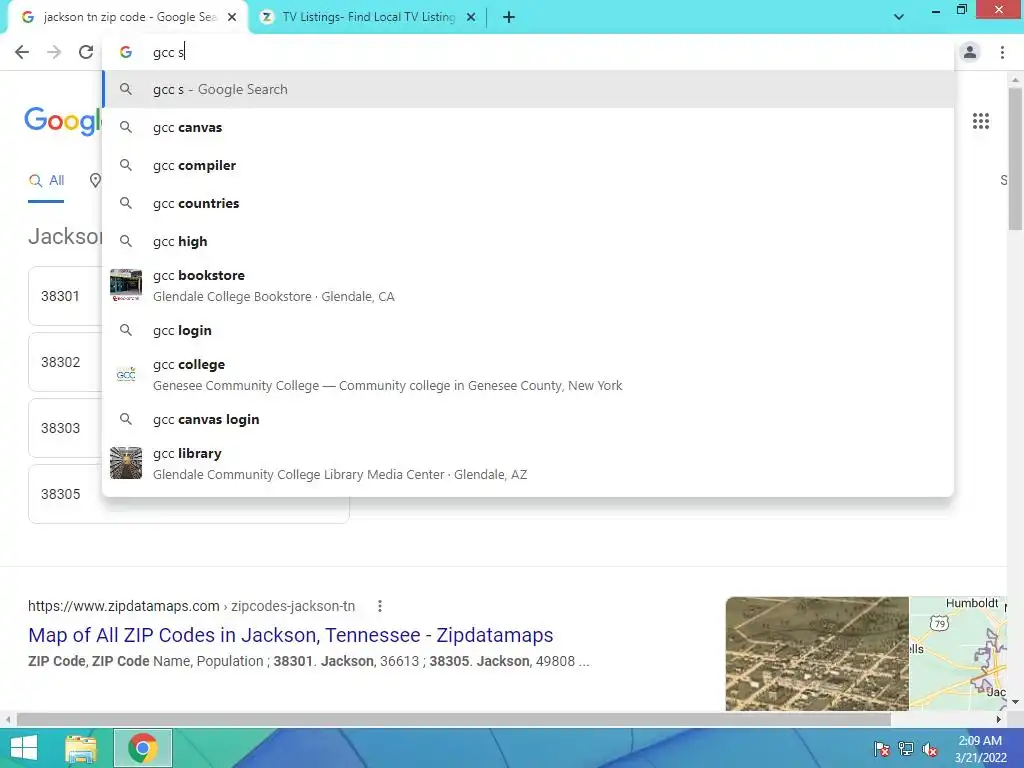The height and width of the screenshot is (768, 1024).
Task: Click the gcc library thumbnail image
Action: pyautogui.click(x=126, y=463)
